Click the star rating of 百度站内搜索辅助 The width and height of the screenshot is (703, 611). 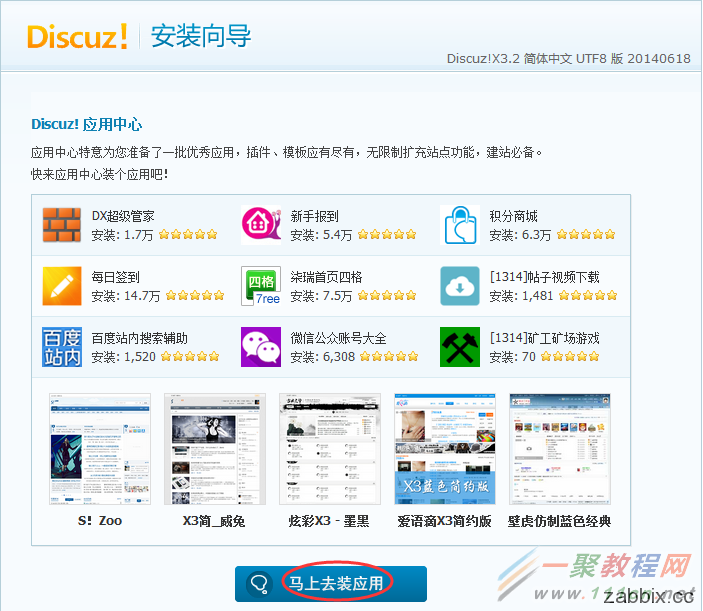click(190, 356)
